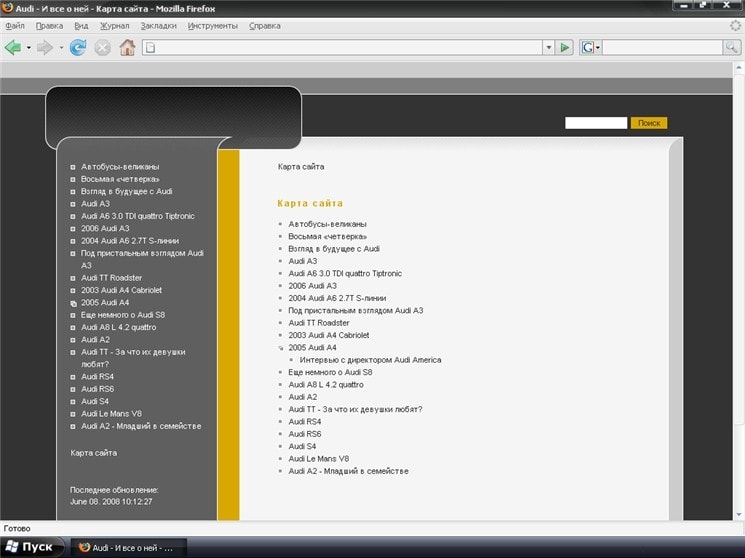745x558 pixels.
Task: Open Интервью с директором Audi America link
Action: (x=370, y=360)
